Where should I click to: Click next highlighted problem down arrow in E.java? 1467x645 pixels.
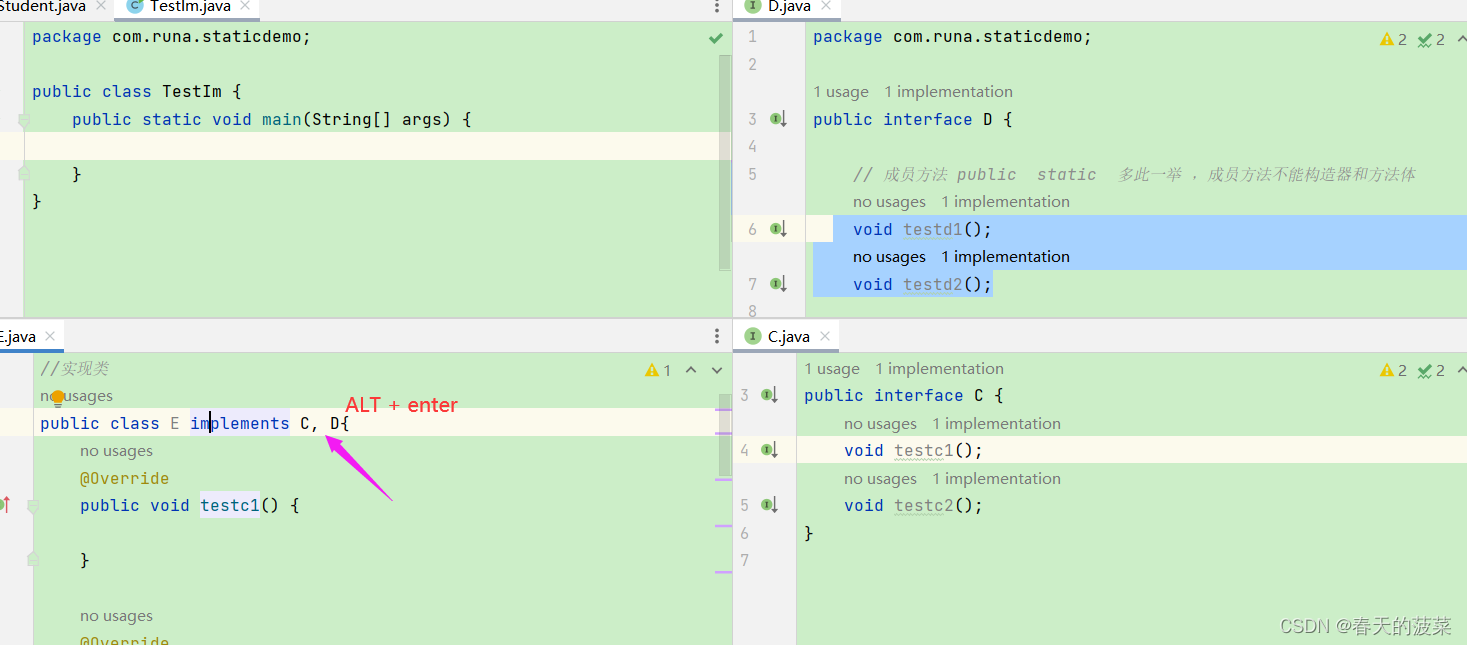(x=716, y=369)
